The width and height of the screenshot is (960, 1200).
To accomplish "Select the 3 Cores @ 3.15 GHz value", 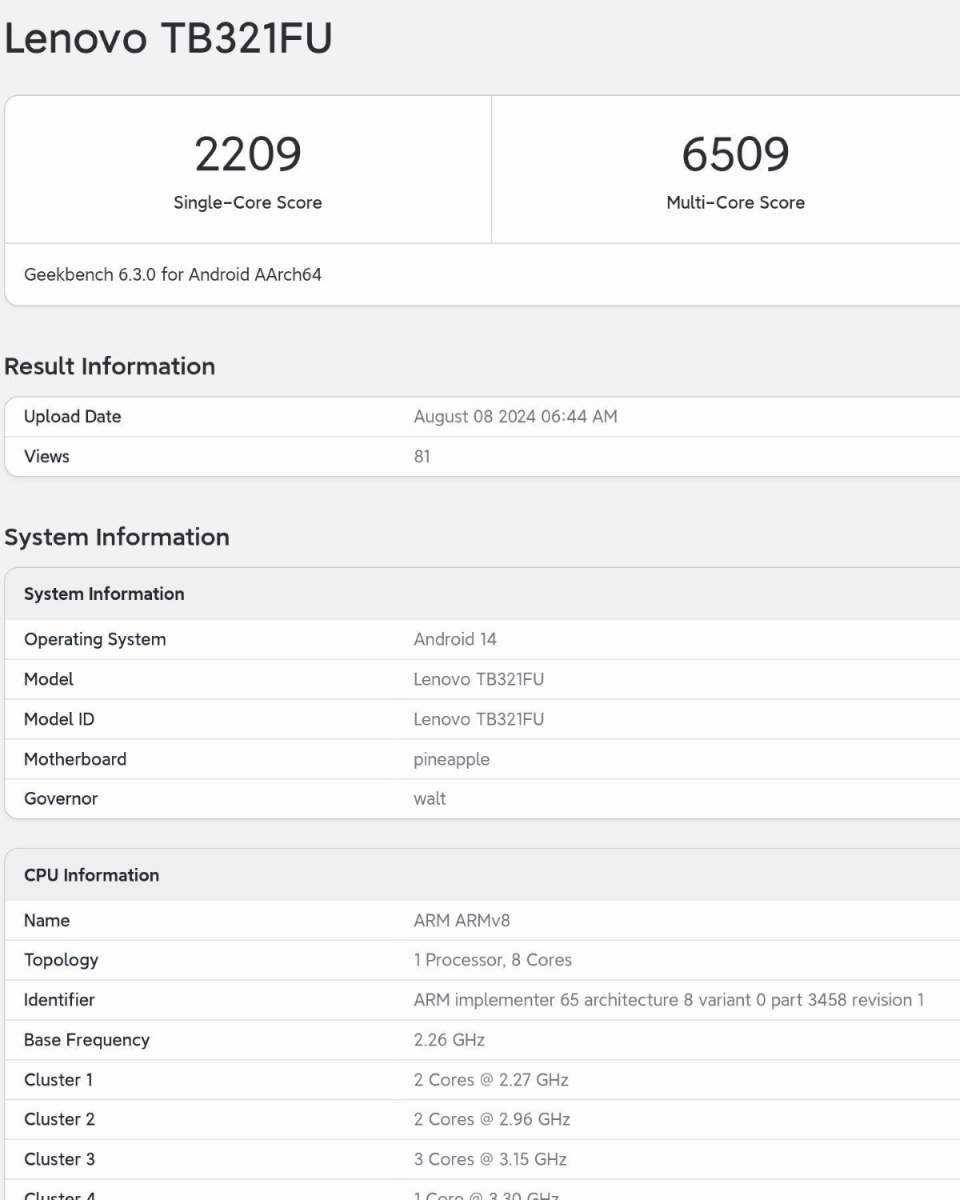I will click(490, 1159).
